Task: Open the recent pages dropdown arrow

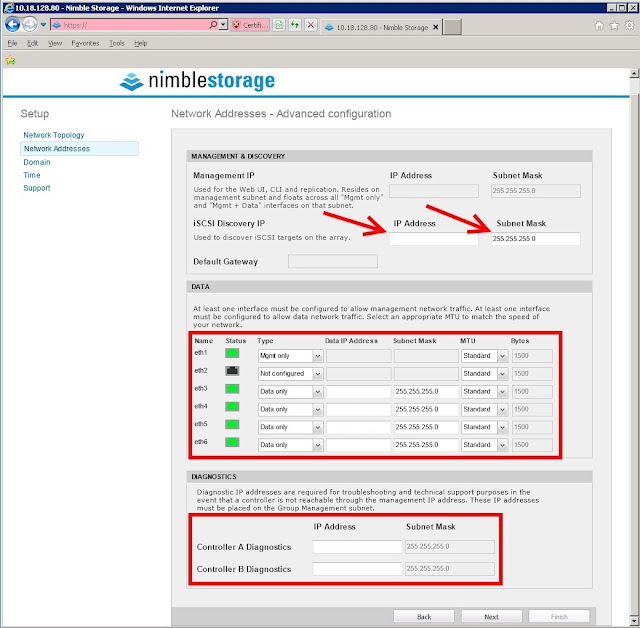Action: 43,25
